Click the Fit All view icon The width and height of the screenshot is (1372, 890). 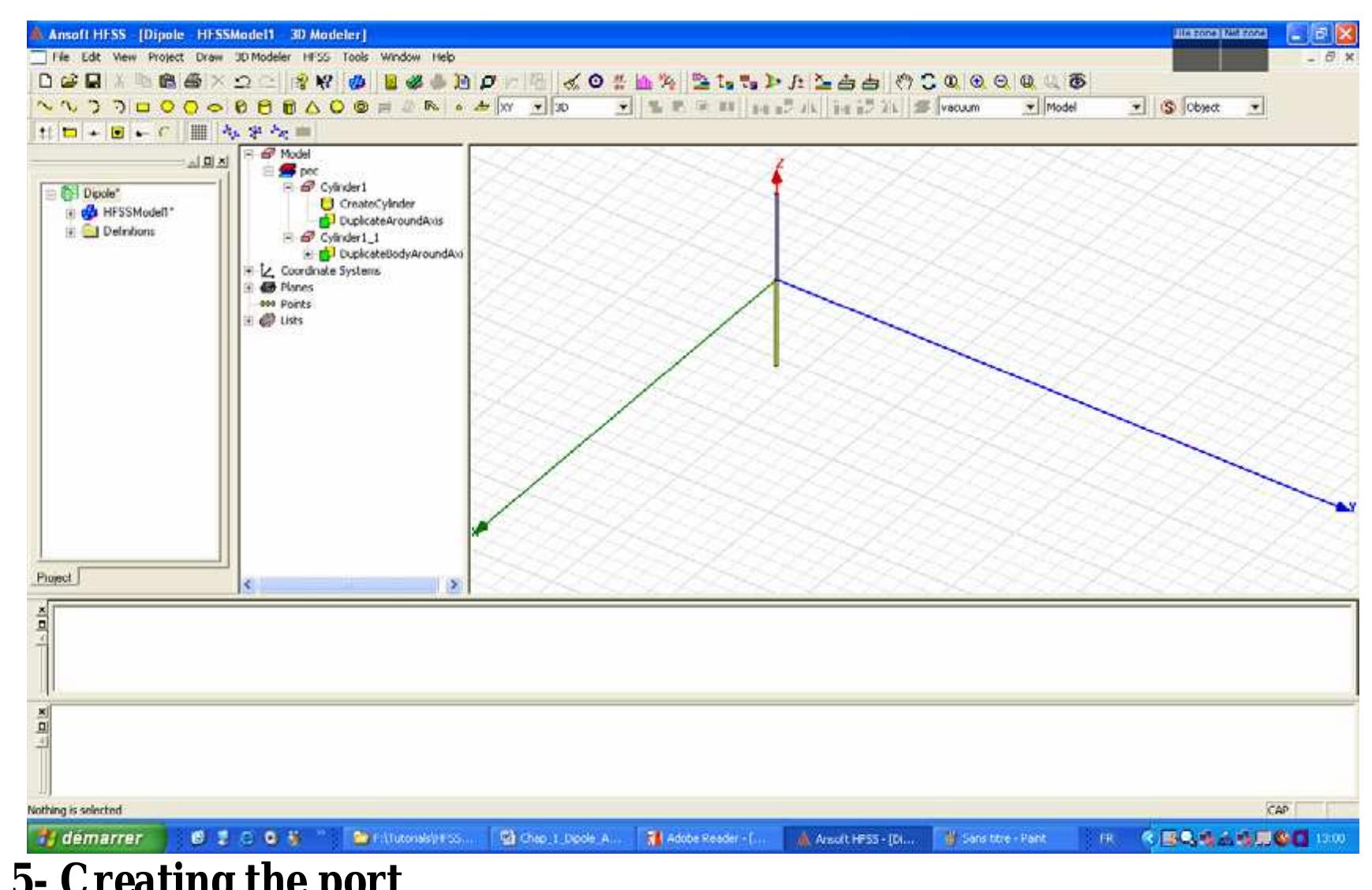1028,80
